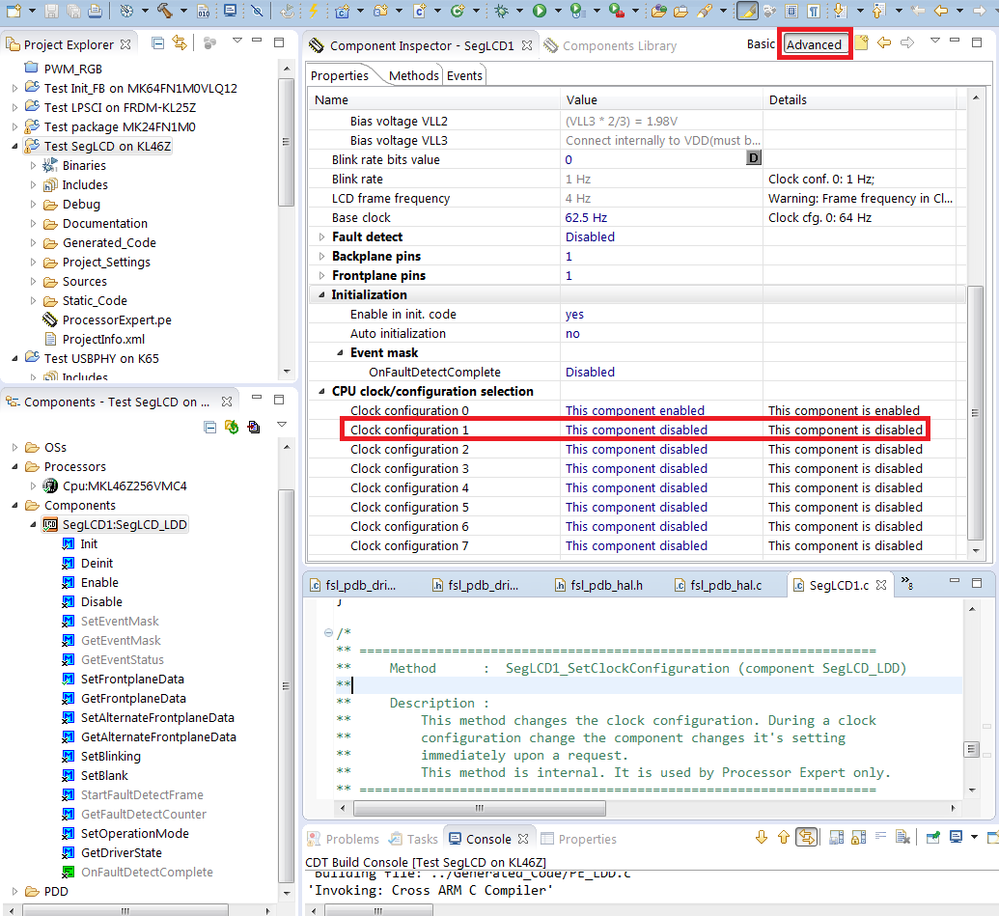Image resolution: width=999 pixels, height=916 pixels.
Task: Click Clear Console icon
Action: point(902,837)
